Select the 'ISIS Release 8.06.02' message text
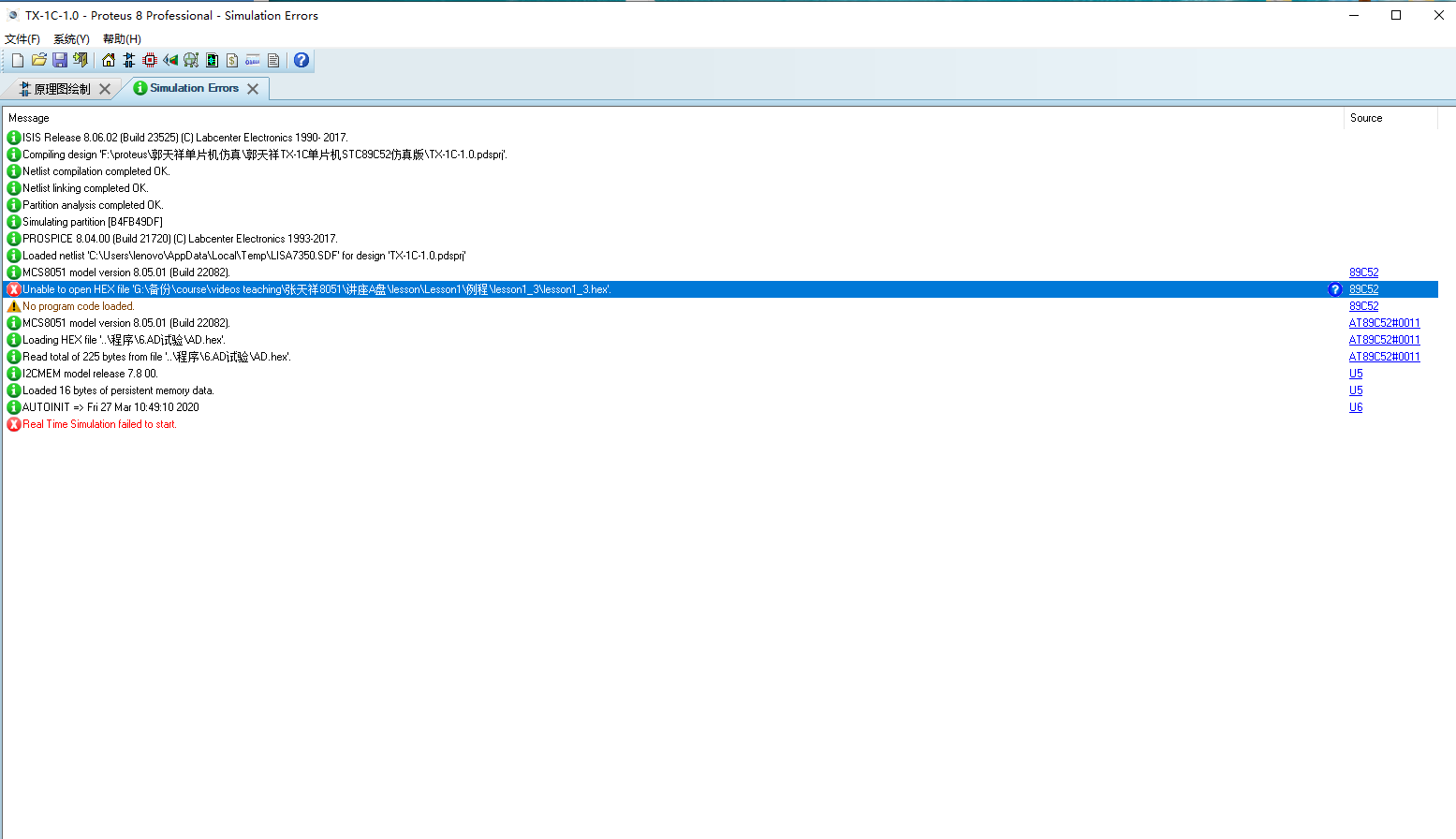This screenshot has height=839, width=1456. 185,138
